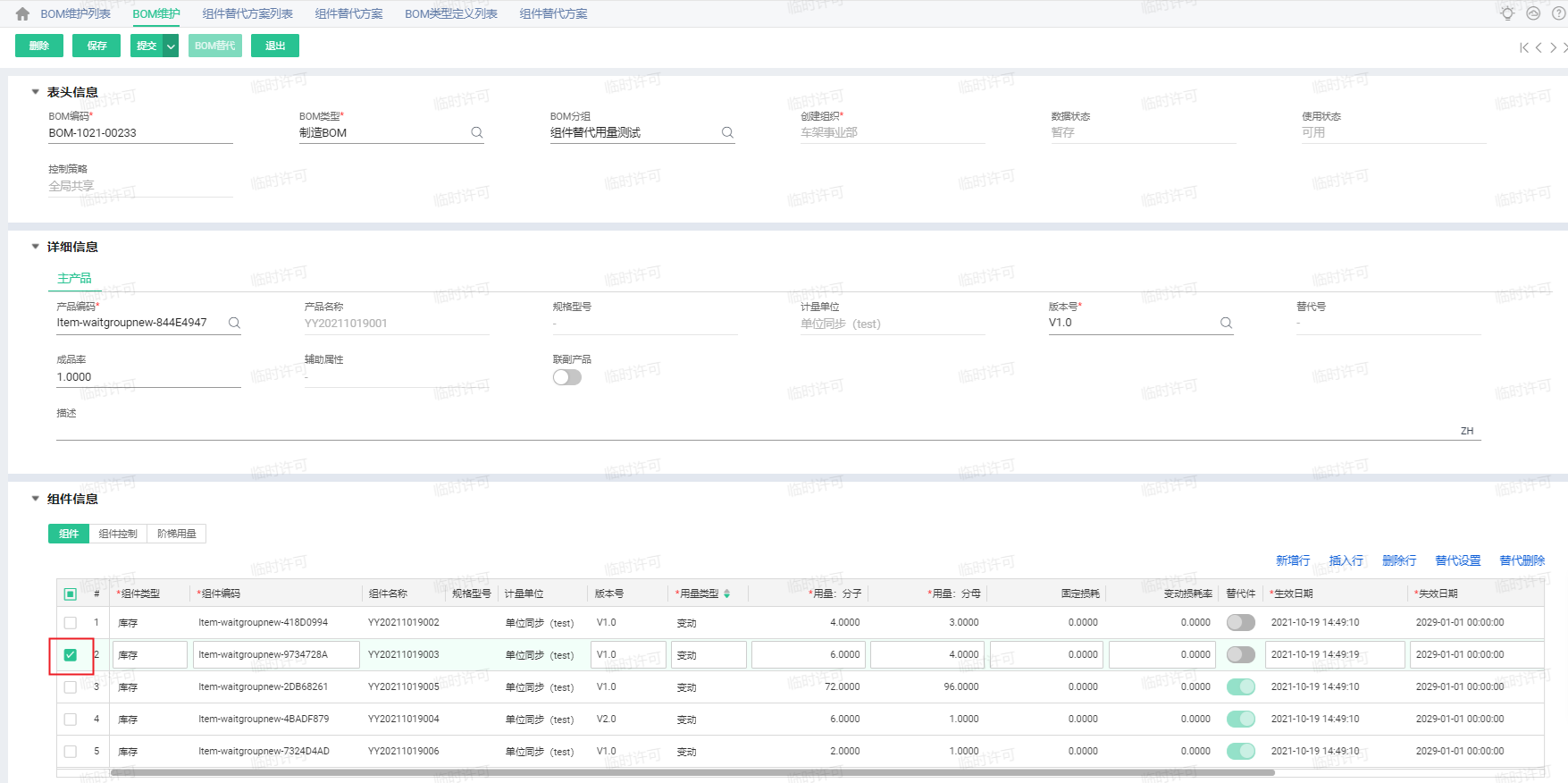
Task: Click the 新增行 link
Action: point(1293,560)
